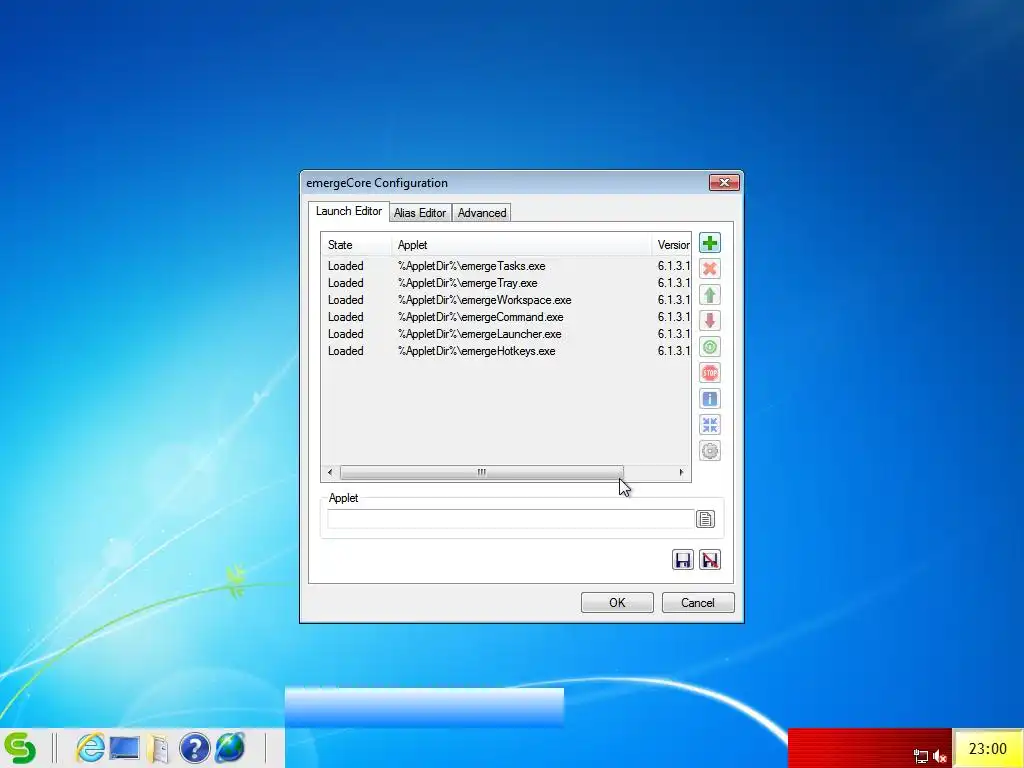Switch to the Alias Editor tab
Viewport: 1024px width, 768px height.
point(420,213)
